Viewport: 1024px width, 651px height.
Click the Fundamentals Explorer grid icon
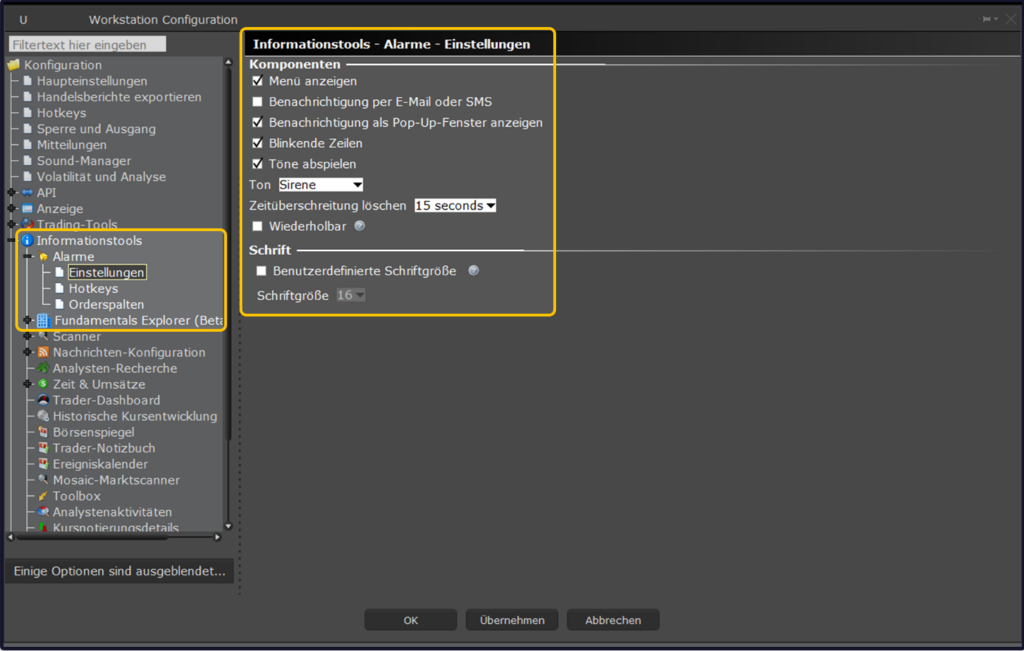(44, 321)
